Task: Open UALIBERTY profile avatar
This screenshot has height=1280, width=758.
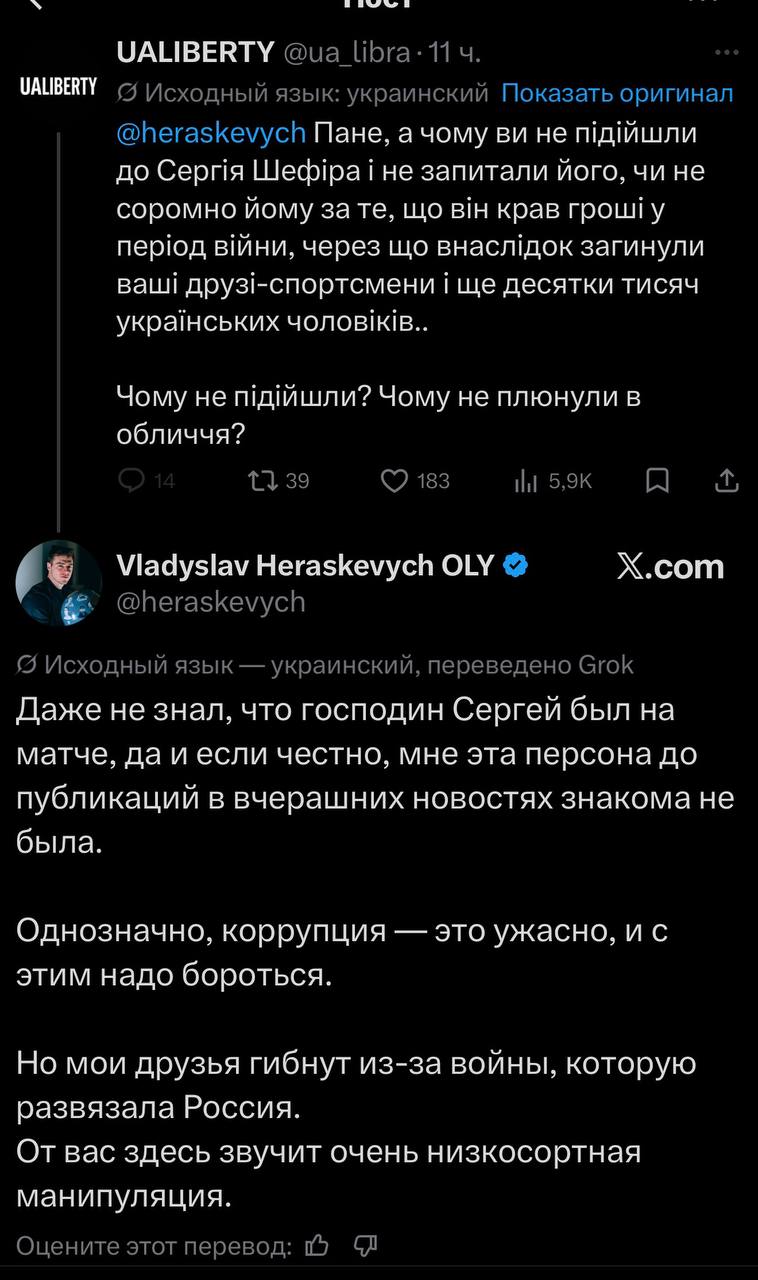Action: tap(58, 86)
